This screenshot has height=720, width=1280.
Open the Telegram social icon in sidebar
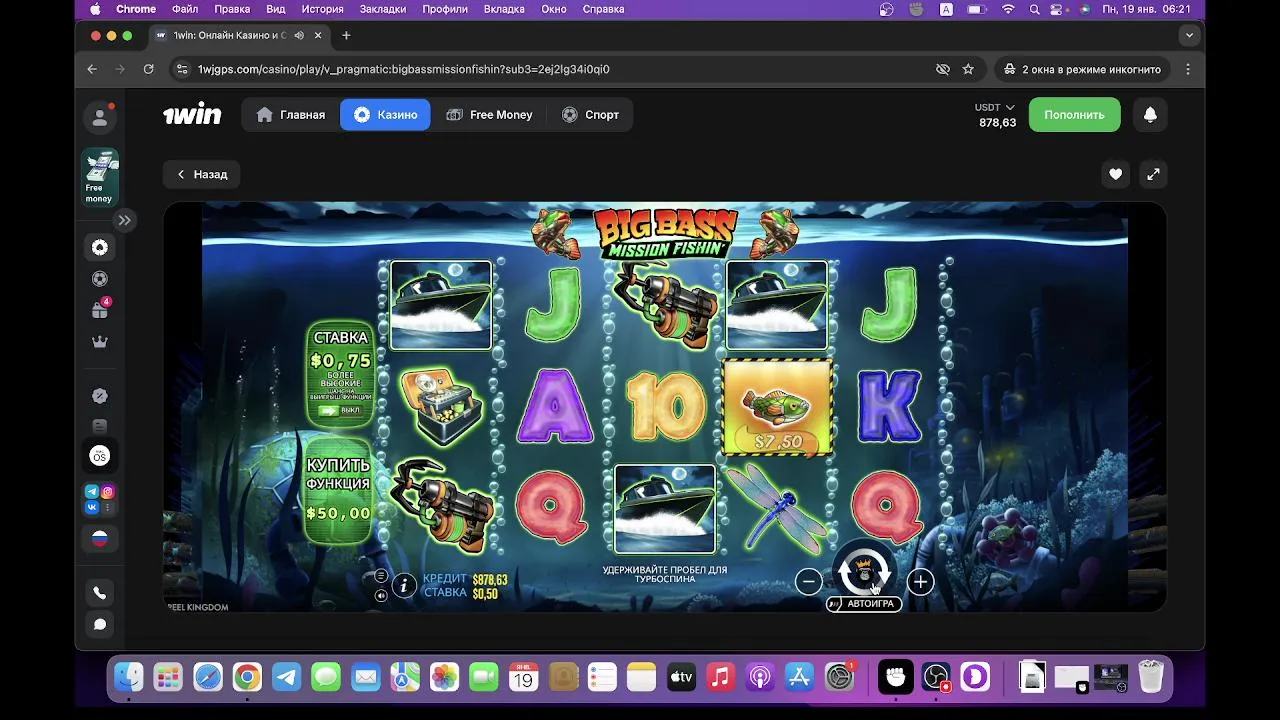pyautogui.click(x=92, y=491)
